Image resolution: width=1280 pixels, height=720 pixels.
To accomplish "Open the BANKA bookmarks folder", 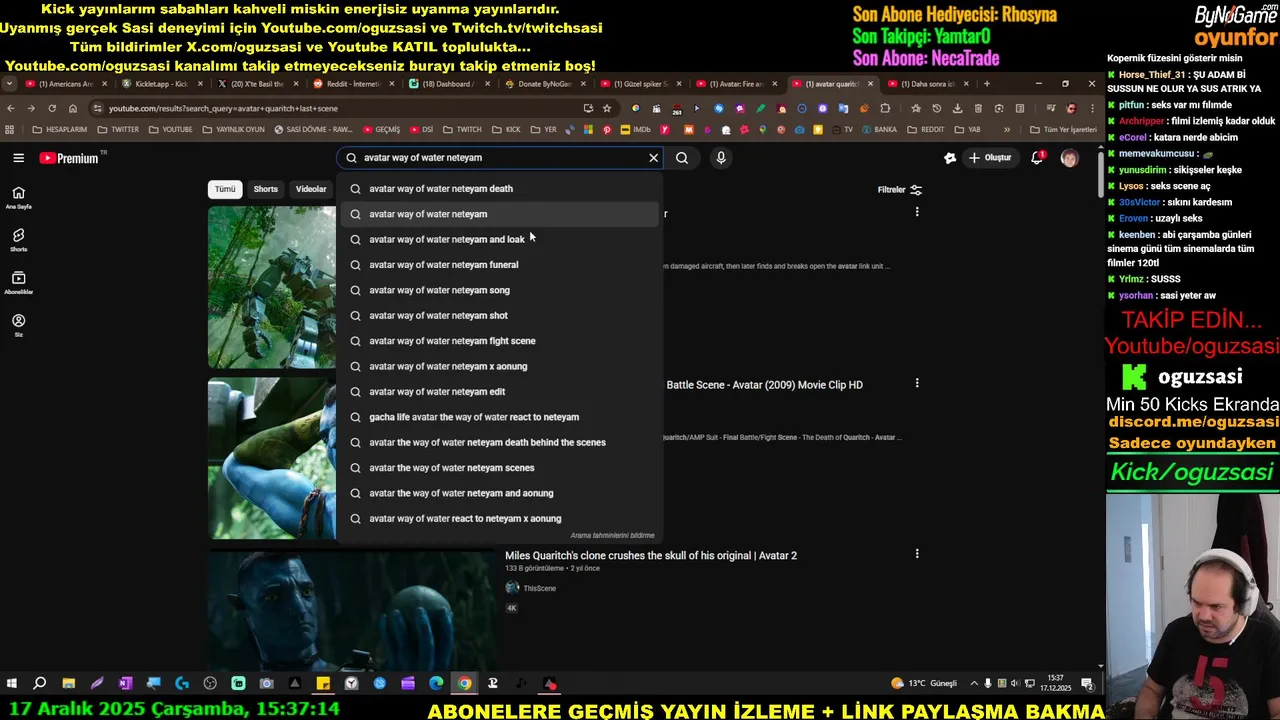I will 879,129.
